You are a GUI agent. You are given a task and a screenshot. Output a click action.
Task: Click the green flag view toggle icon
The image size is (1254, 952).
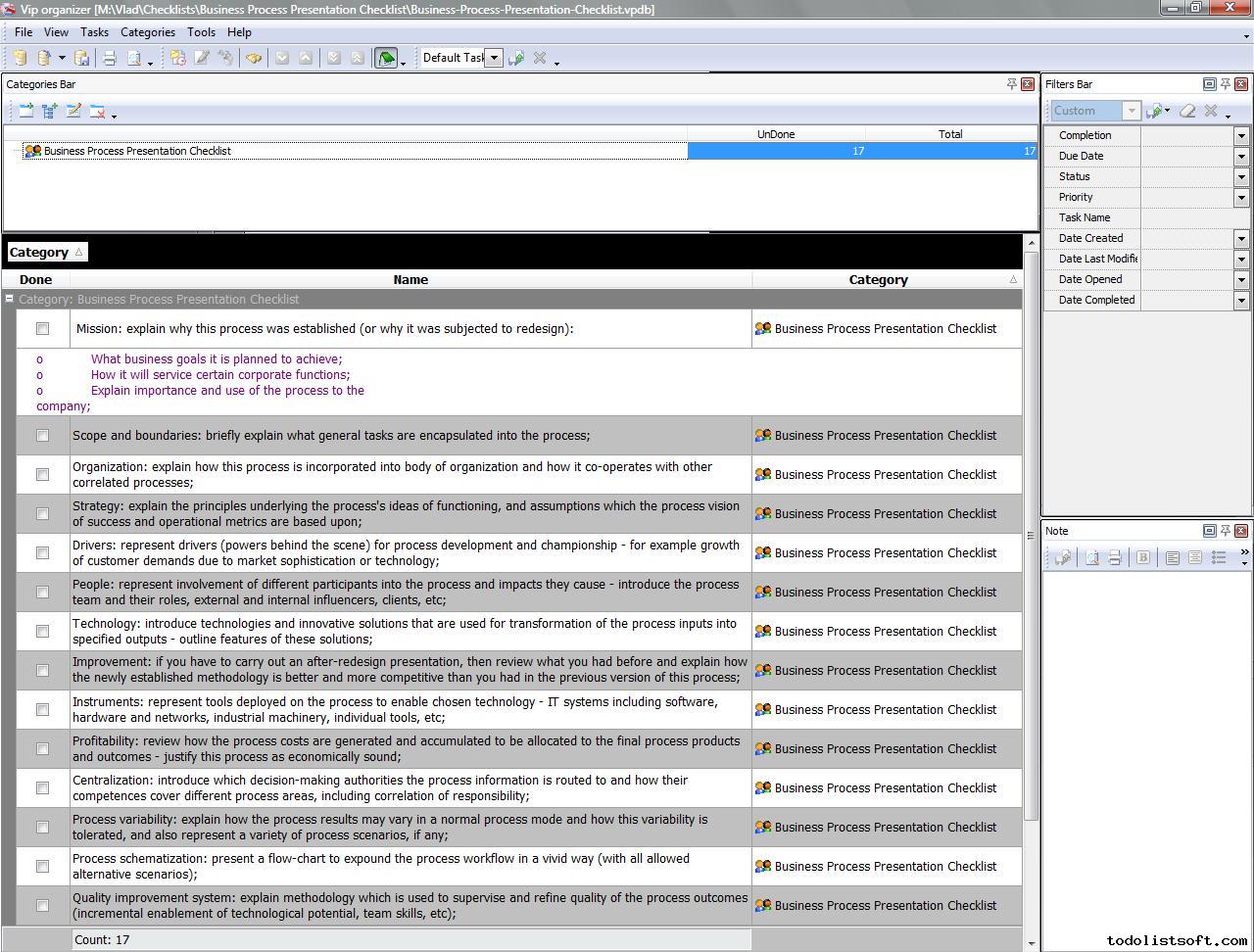tap(386, 59)
